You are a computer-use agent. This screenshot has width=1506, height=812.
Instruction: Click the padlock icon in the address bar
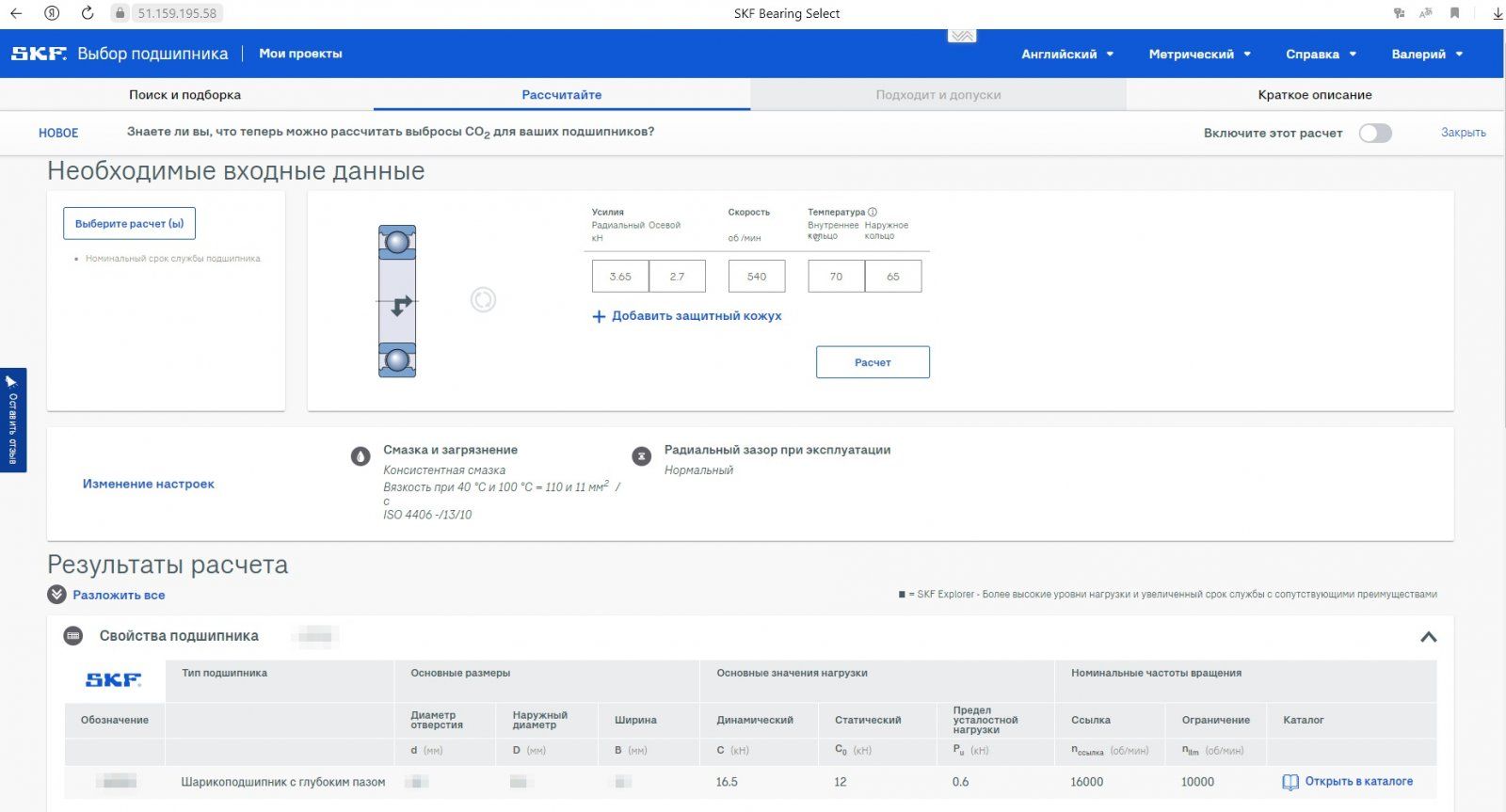pyautogui.click(x=120, y=13)
